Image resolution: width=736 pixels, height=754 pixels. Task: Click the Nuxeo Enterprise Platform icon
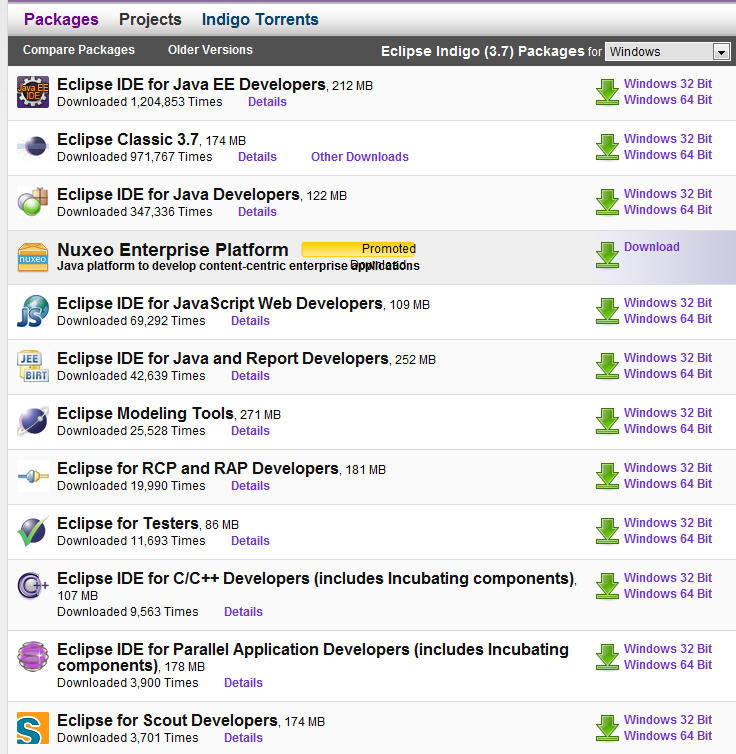(33, 257)
